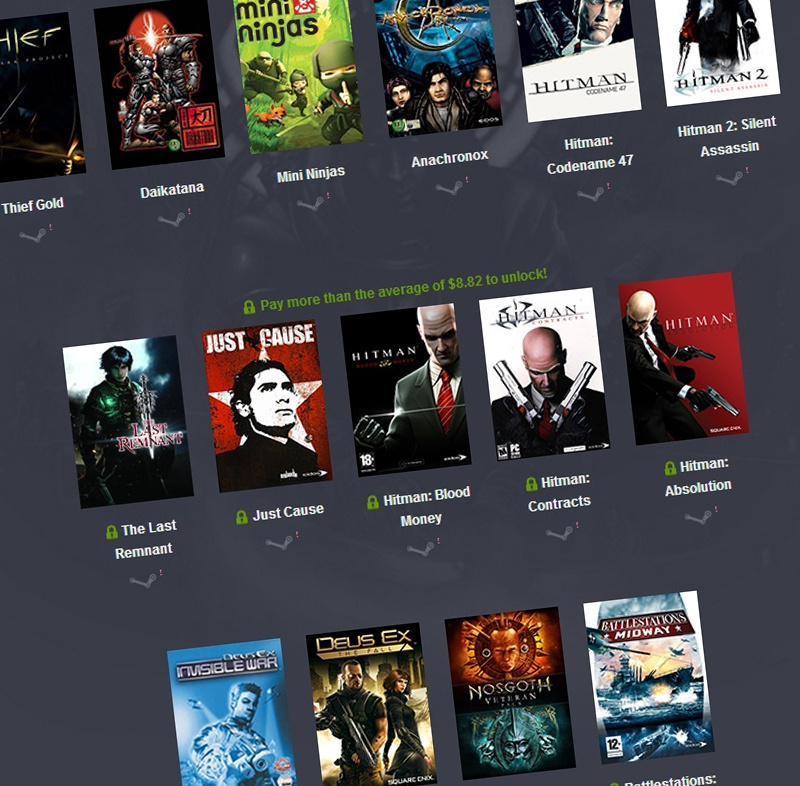Click the Hitman Contracts box art
Screen dimensions: 800x786
[544, 374]
